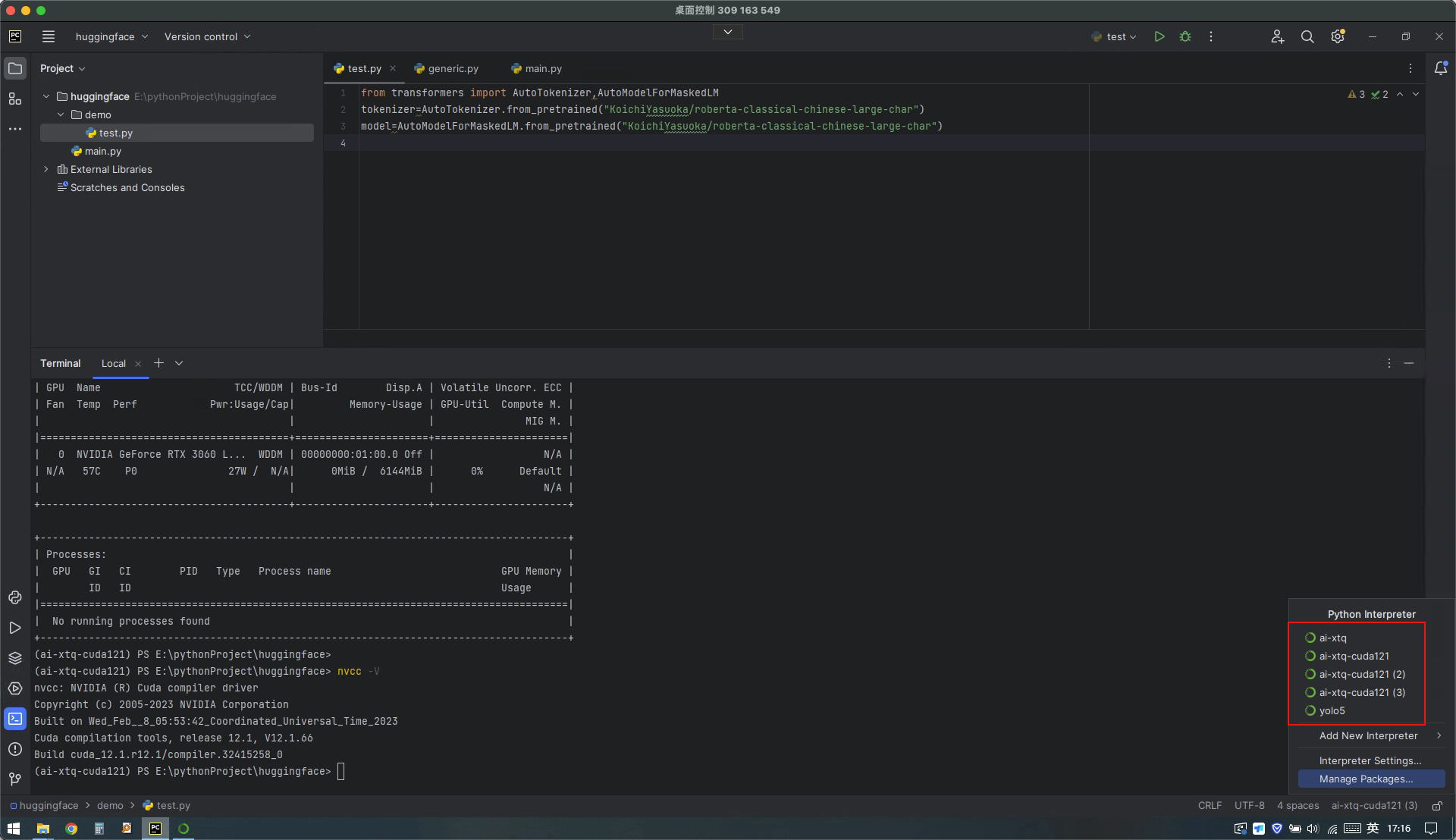Open the Problems tool window icon

pos(14,749)
